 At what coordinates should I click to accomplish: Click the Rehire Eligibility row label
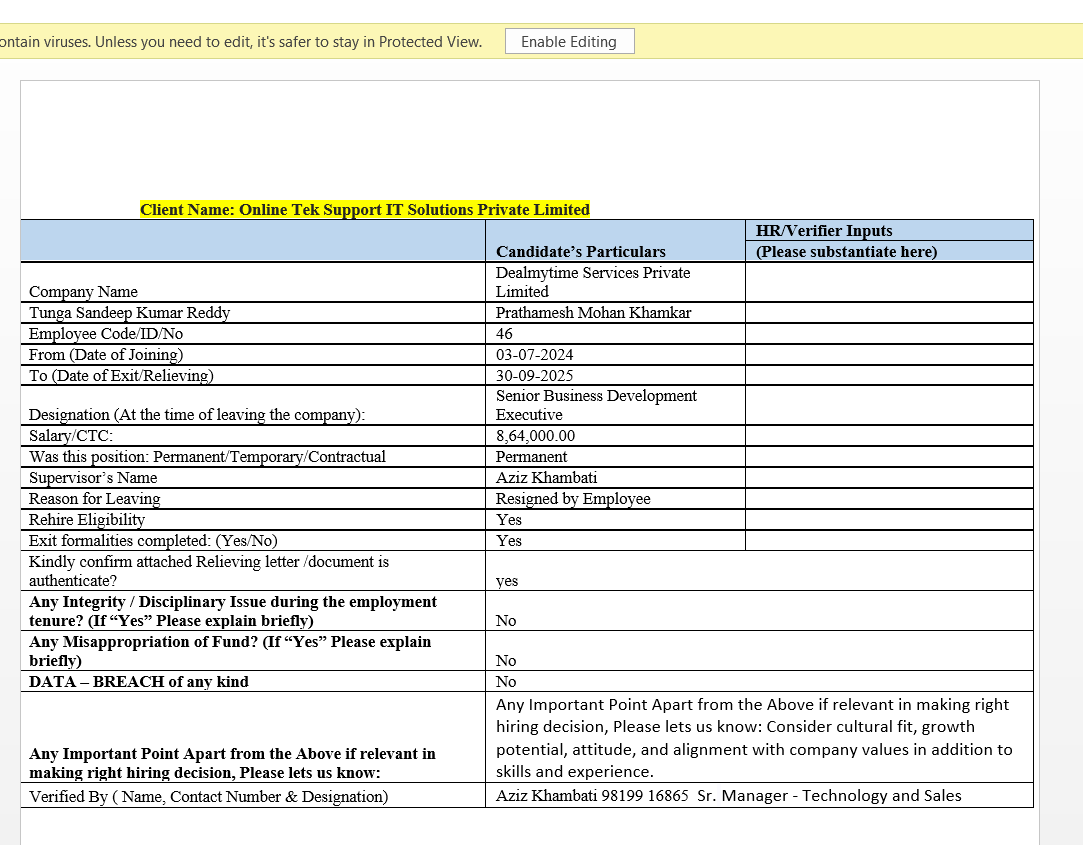(x=87, y=520)
